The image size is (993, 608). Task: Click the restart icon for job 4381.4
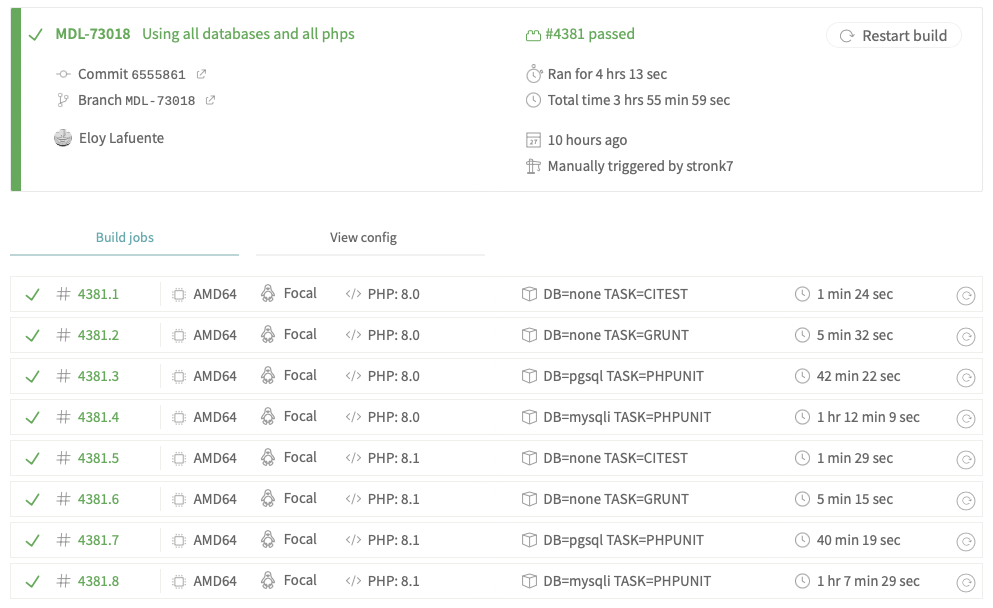pos(965,419)
